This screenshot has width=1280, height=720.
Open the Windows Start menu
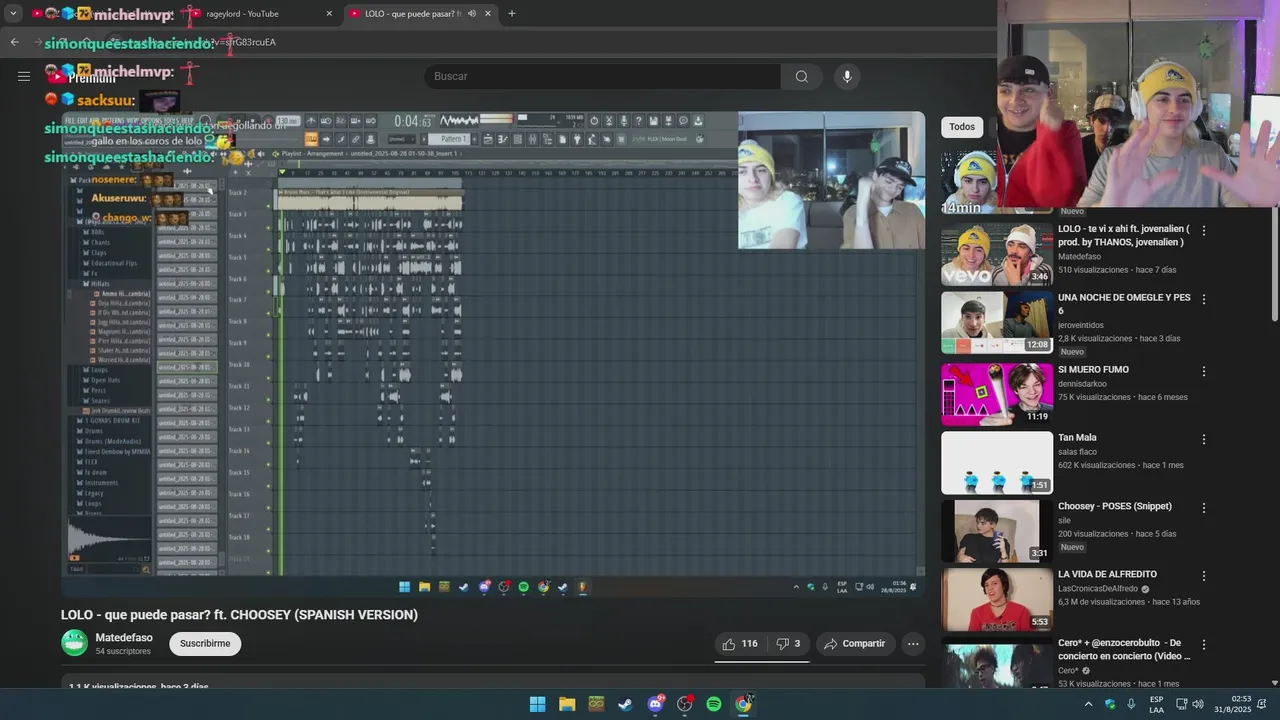(537, 704)
